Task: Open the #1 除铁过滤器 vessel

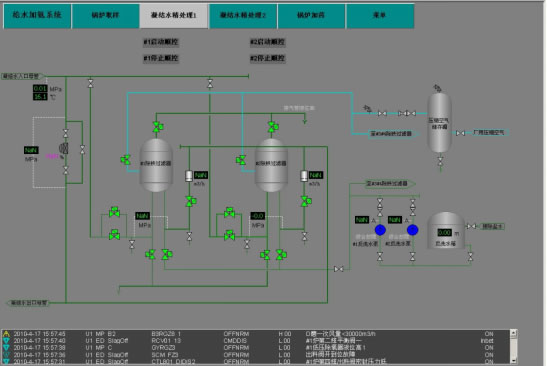Action: [x=156, y=165]
